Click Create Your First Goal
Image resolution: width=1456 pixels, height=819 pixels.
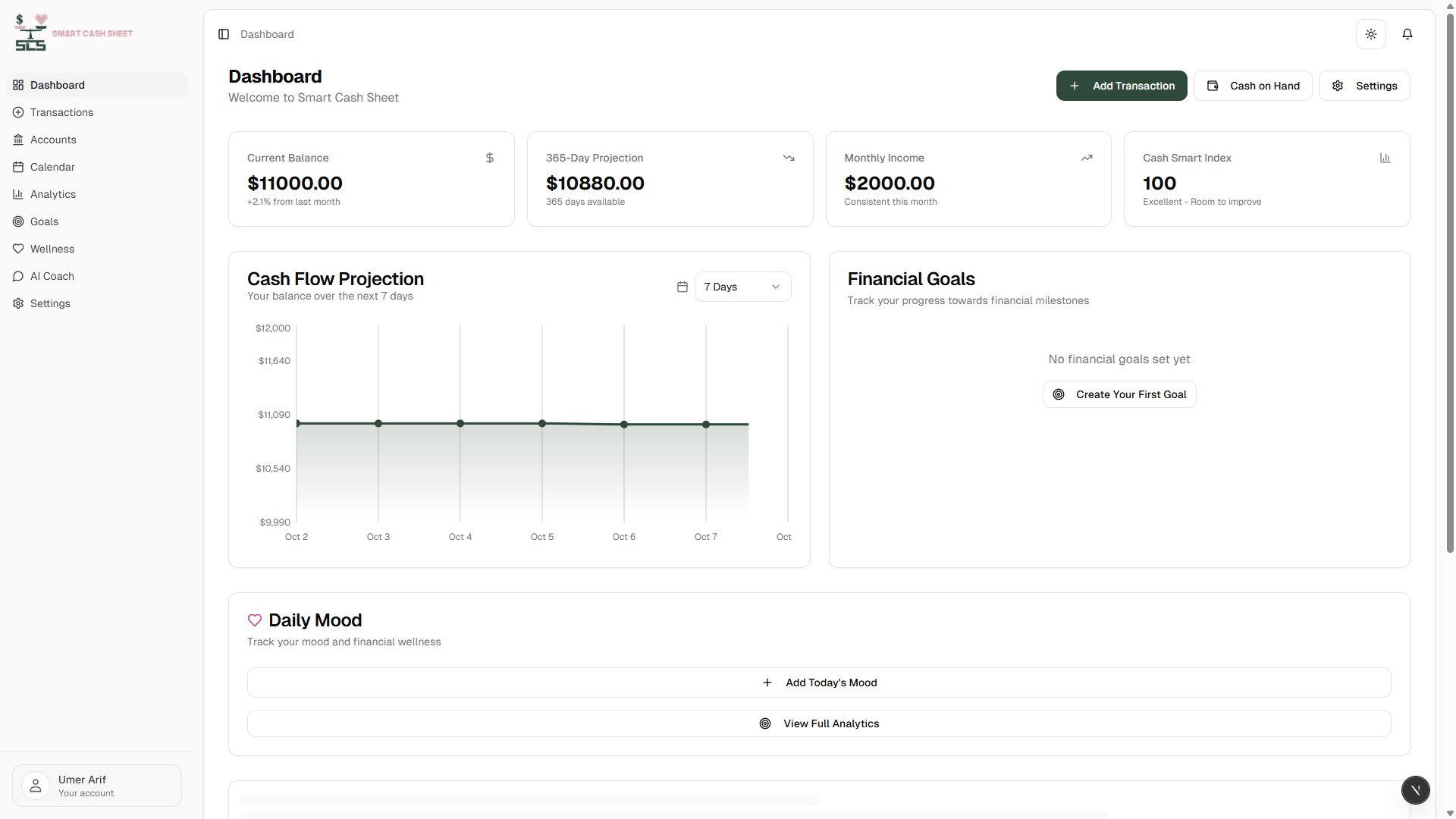1119,394
